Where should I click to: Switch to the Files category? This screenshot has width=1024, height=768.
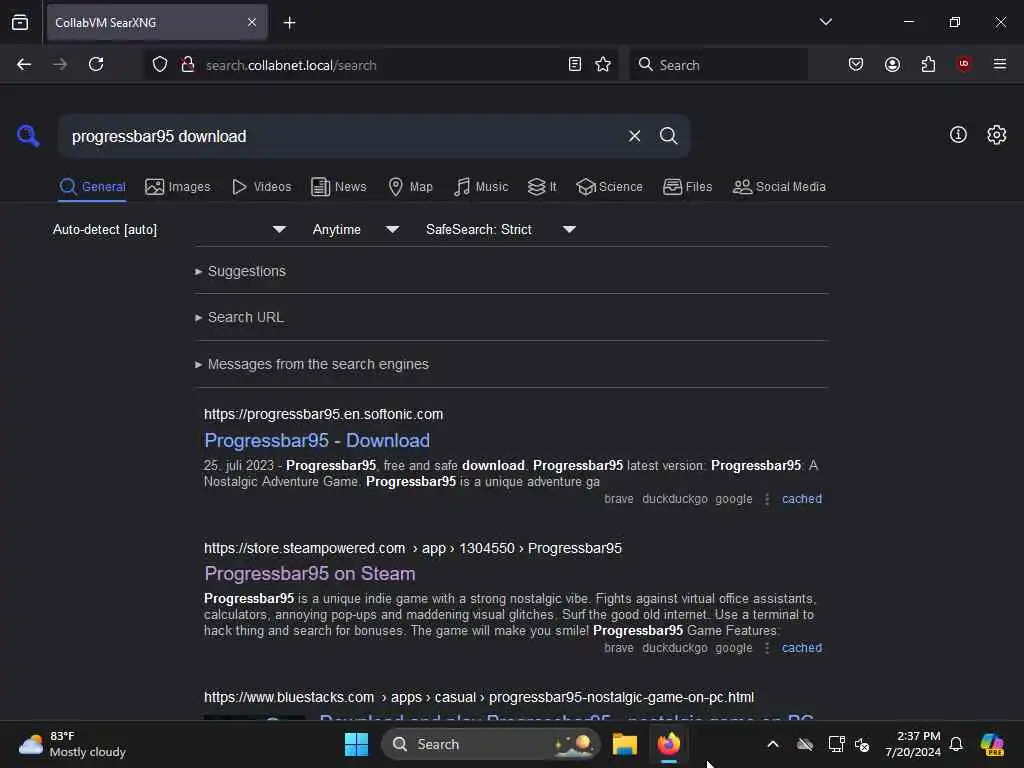pos(688,187)
